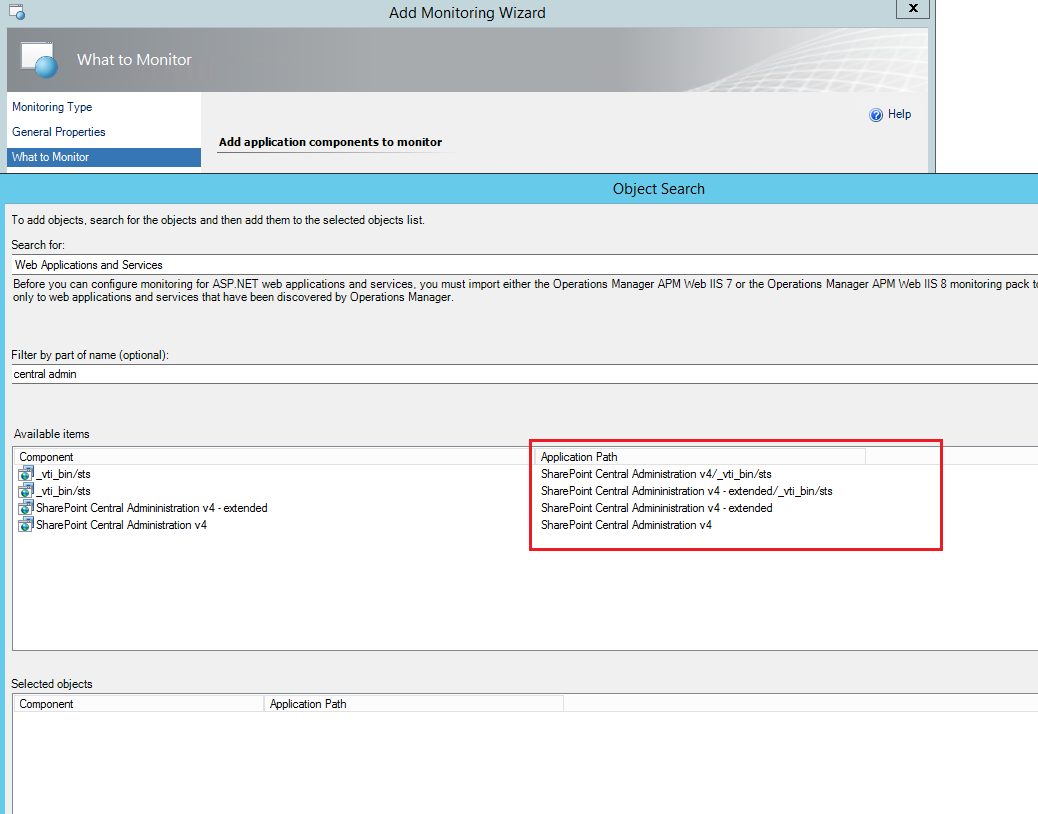This screenshot has height=814, width=1038.
Task: Close the Add Monitoring Wizard window
Action: (x=912, y=9)
